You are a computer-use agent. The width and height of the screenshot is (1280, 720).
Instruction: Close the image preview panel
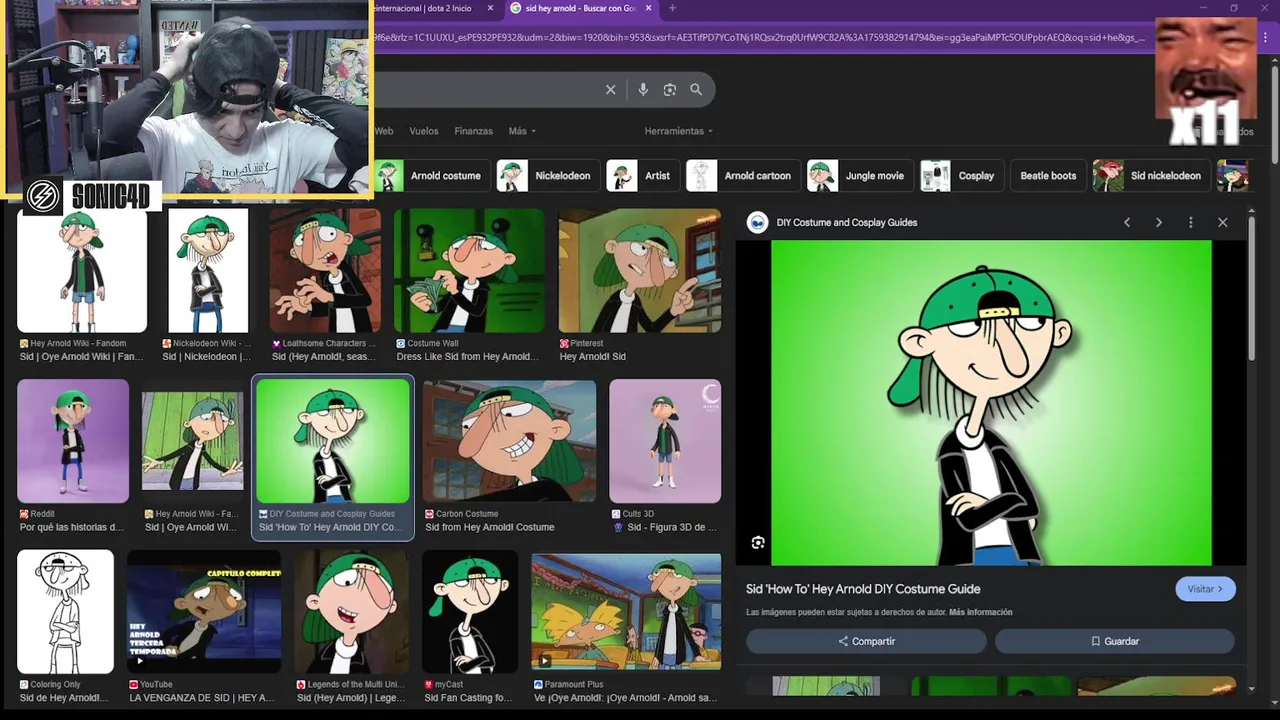point(1222,222)
